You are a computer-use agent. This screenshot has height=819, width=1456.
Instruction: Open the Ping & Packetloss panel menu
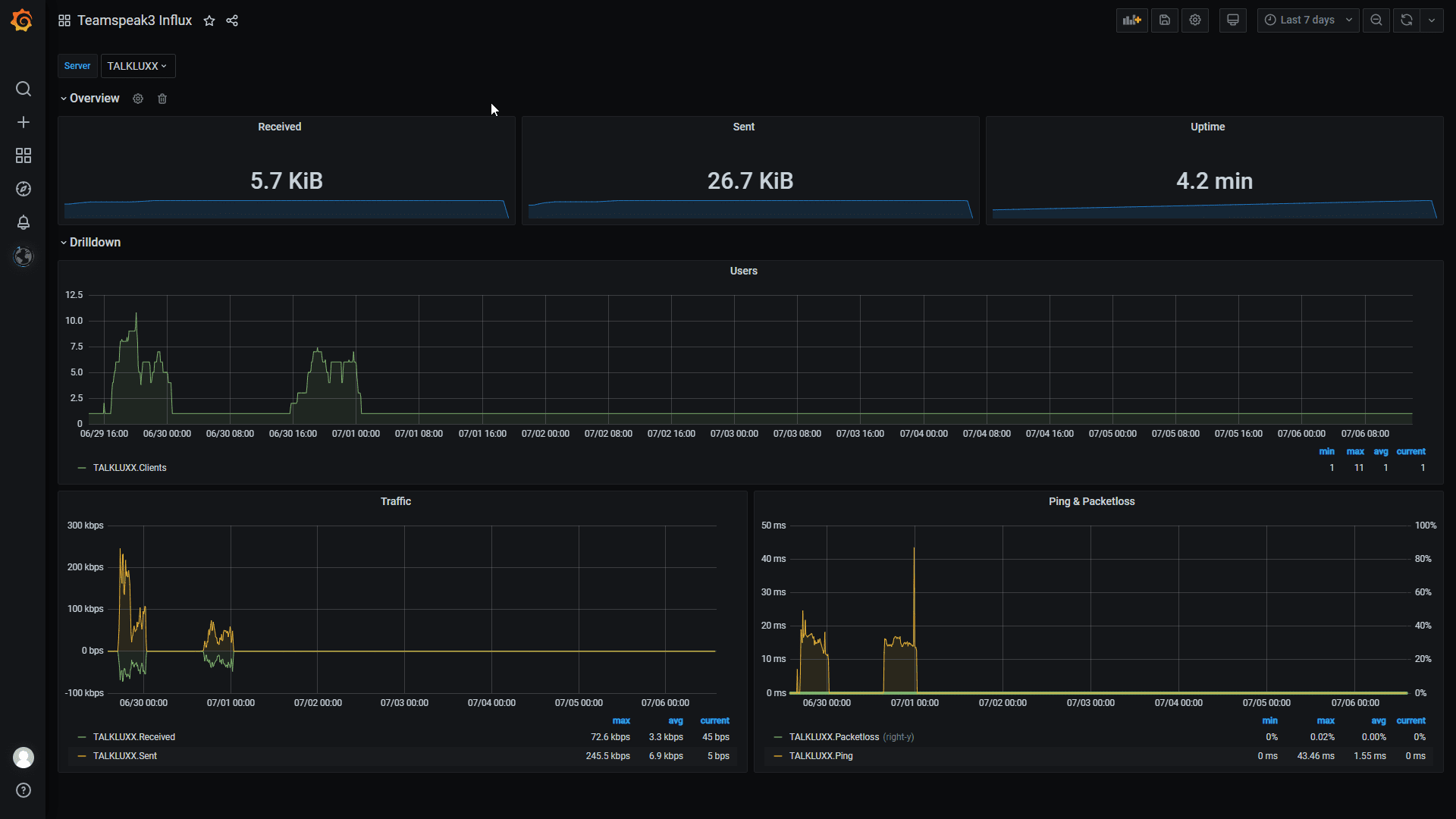pos(1091,501)
